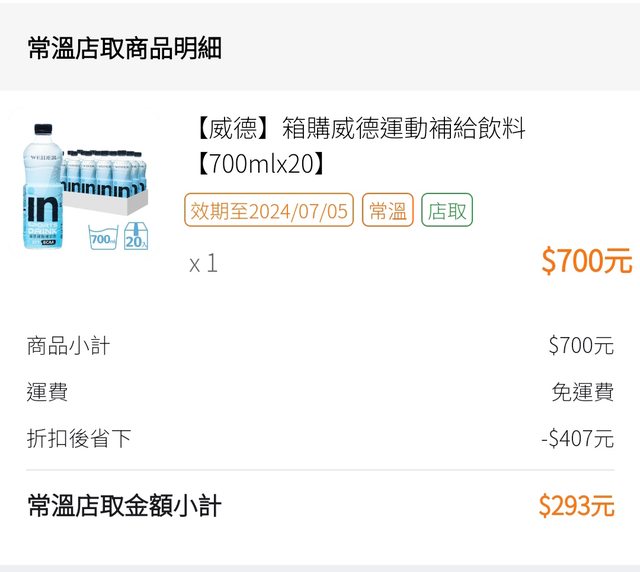Screen dimensions: 640x572
Task: Click the orange $700元 item price
Action: (586, 261)
